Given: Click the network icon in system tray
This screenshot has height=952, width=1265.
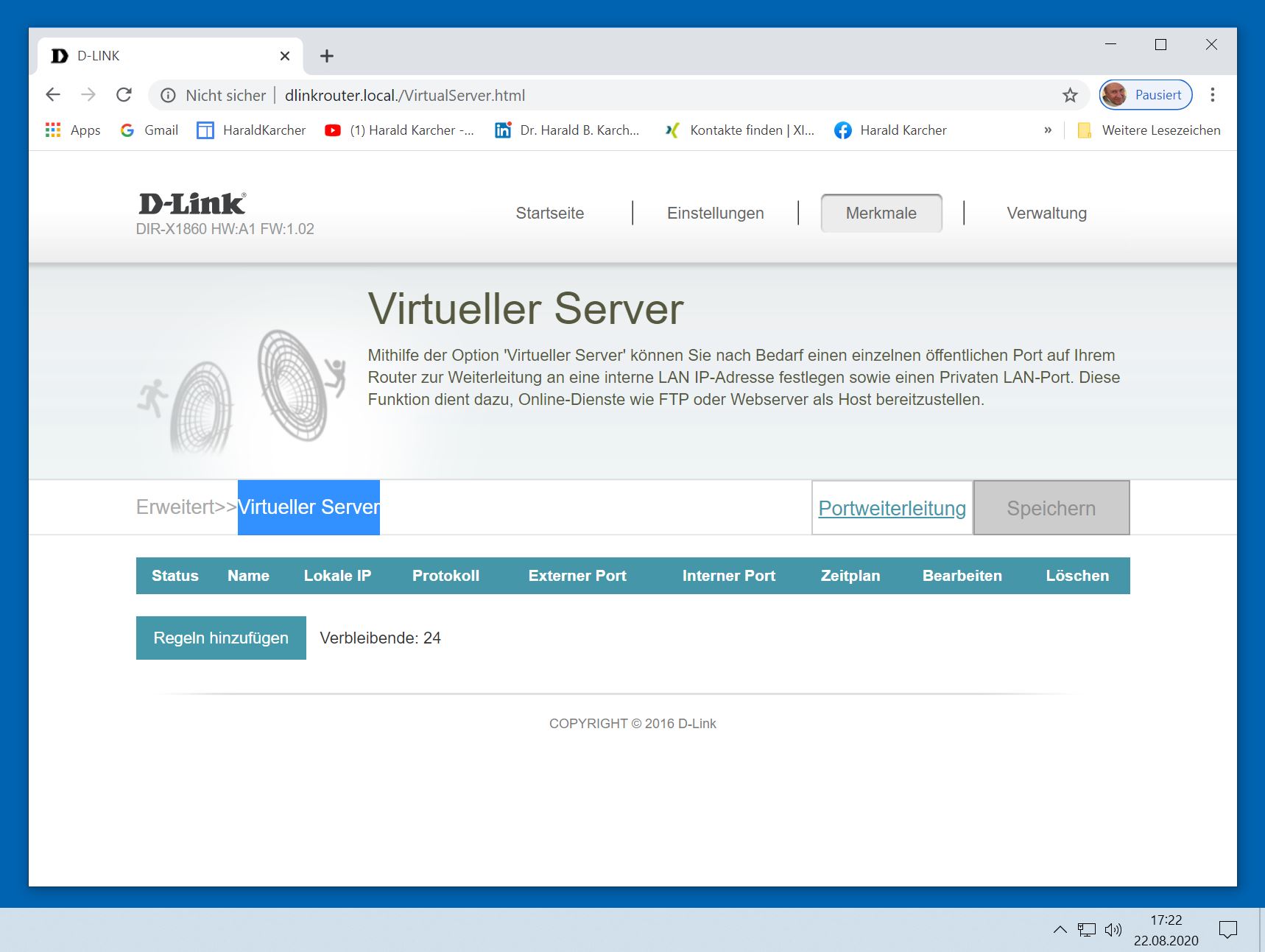Looking at the screenshot, I should pos(1086,929).
